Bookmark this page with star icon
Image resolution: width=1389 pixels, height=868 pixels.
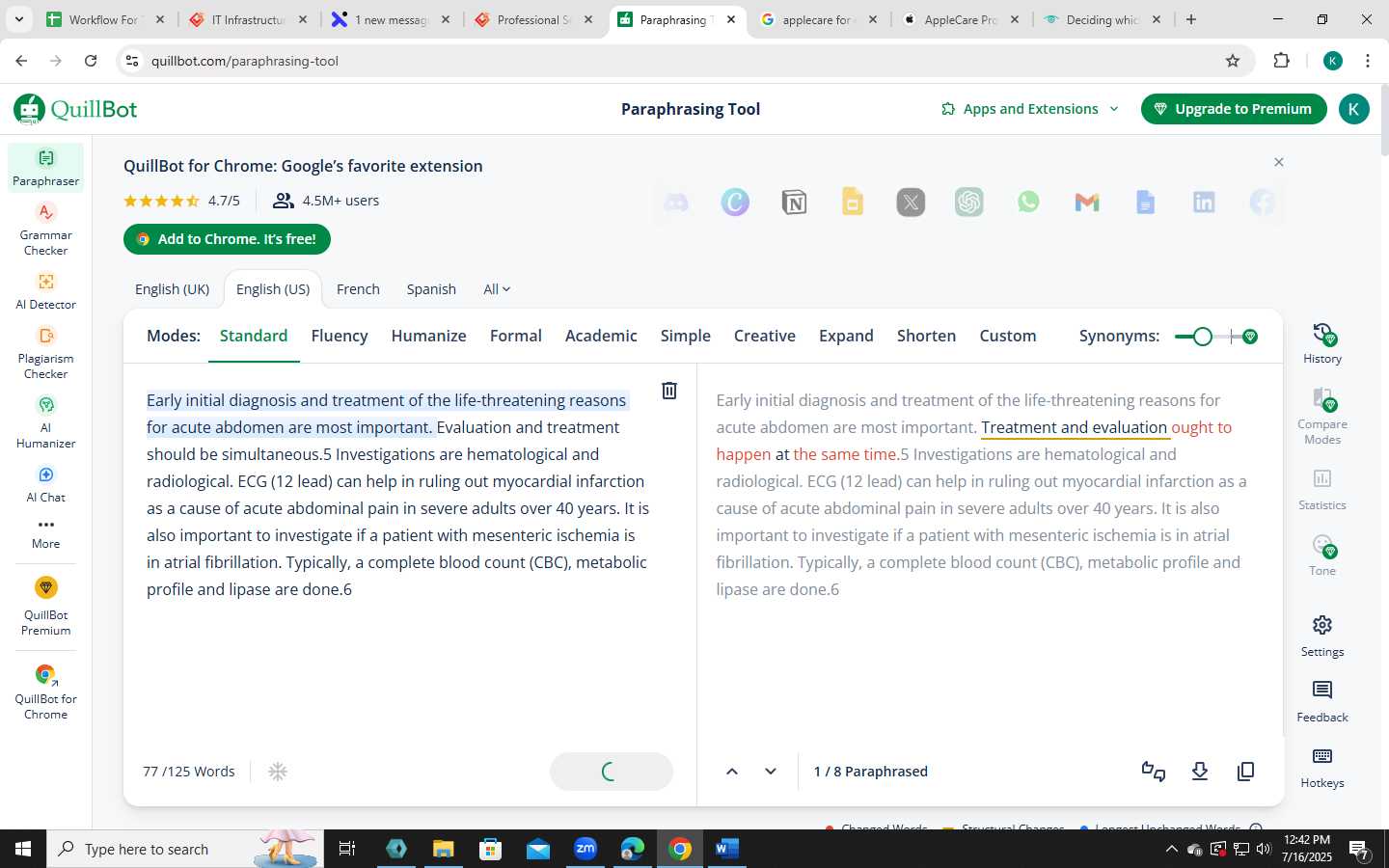point(1233,61)
